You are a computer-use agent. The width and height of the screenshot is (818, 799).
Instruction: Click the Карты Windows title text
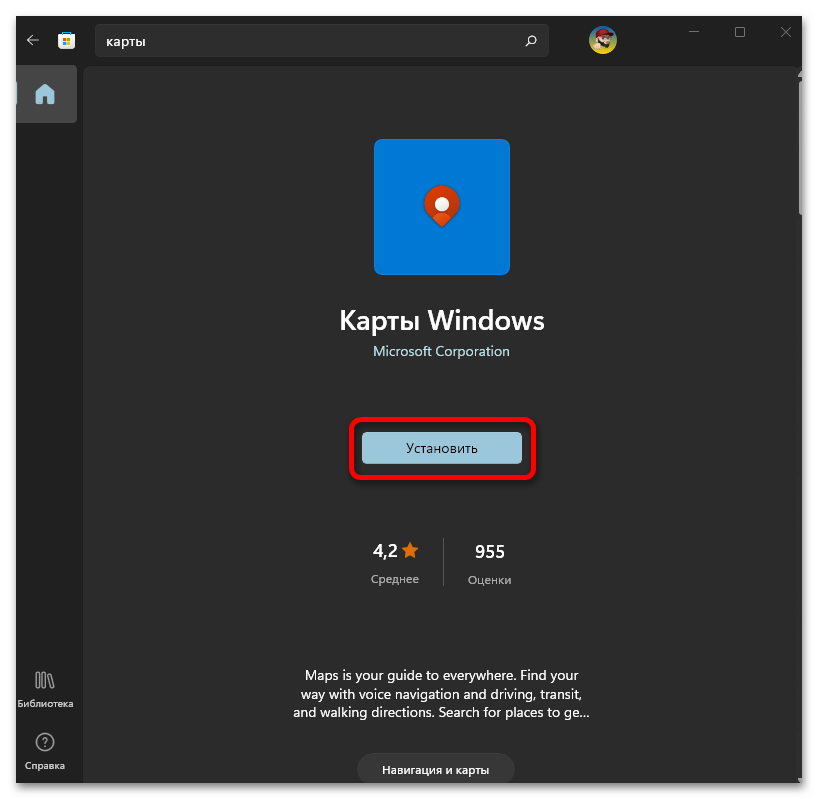tap(441, 321)
